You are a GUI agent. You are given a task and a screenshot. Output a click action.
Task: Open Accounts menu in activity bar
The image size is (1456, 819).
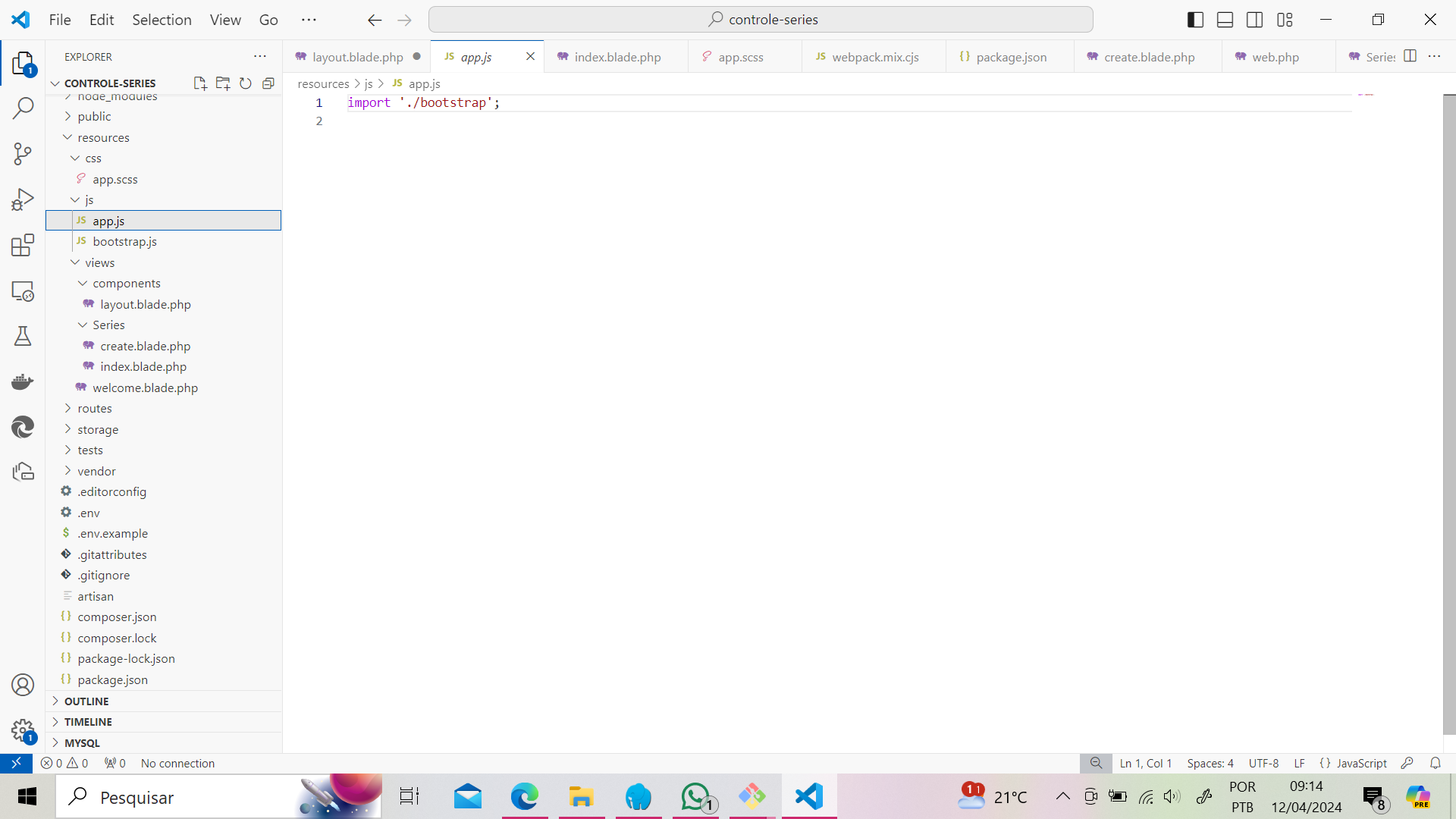[23, 685]
